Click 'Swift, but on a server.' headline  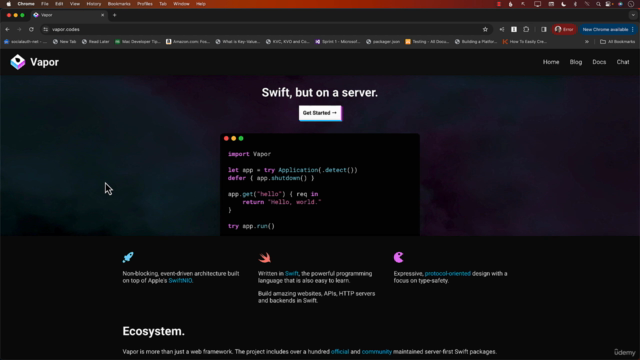(x=320, y=93)
